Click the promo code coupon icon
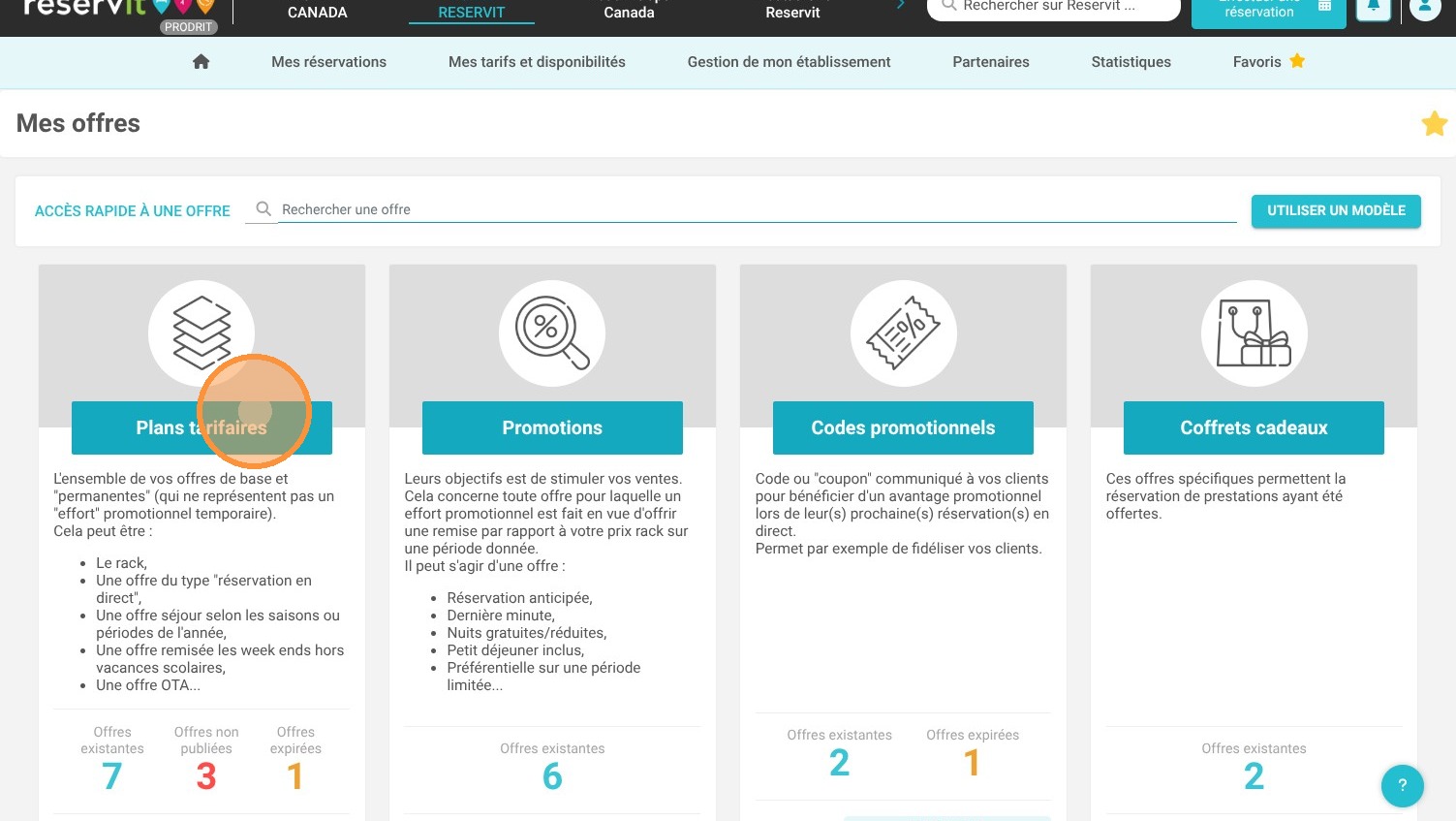Viewport: 1456px width, 821px height. click(903, 333)
